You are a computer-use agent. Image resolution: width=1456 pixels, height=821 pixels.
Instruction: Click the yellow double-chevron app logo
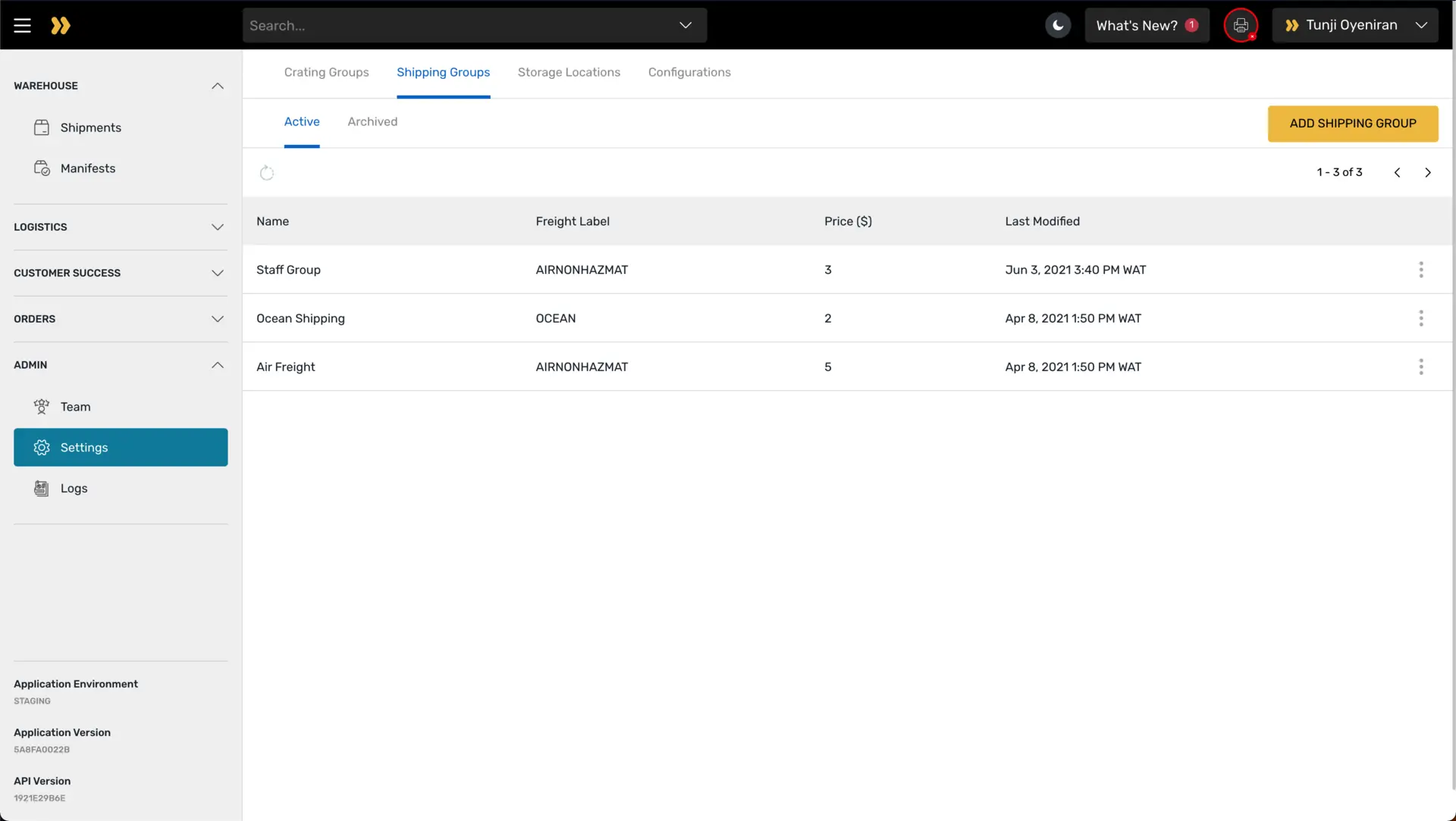pos(61,26)
